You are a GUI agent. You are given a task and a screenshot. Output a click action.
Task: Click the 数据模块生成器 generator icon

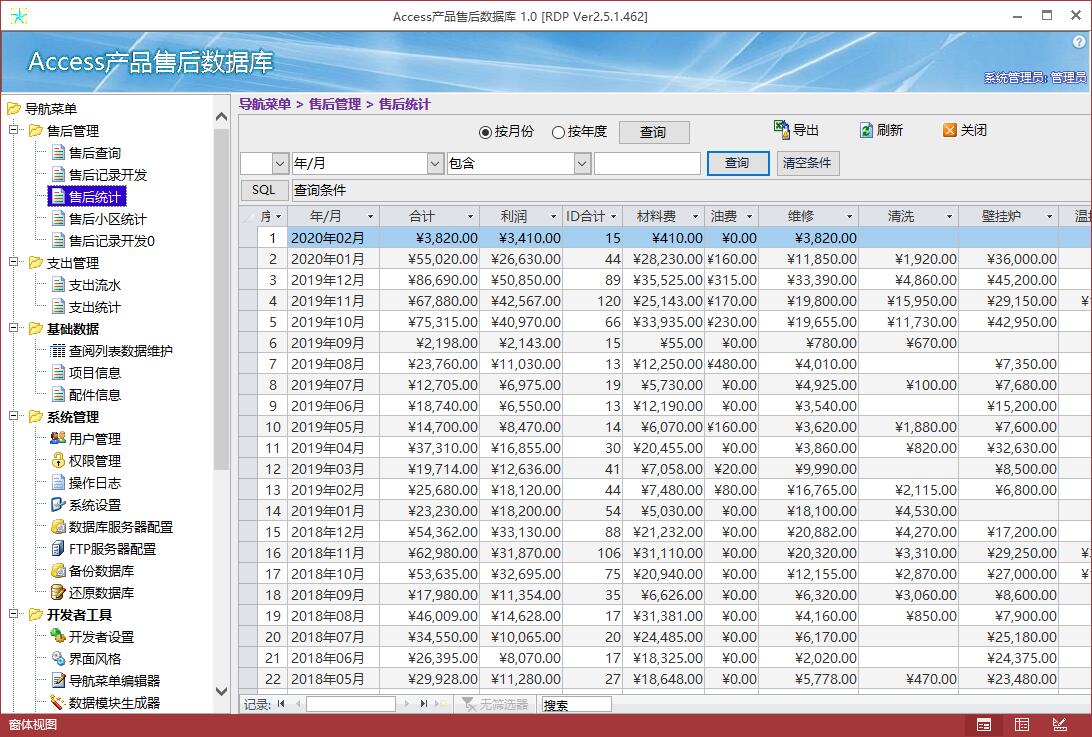click(58, 702)
